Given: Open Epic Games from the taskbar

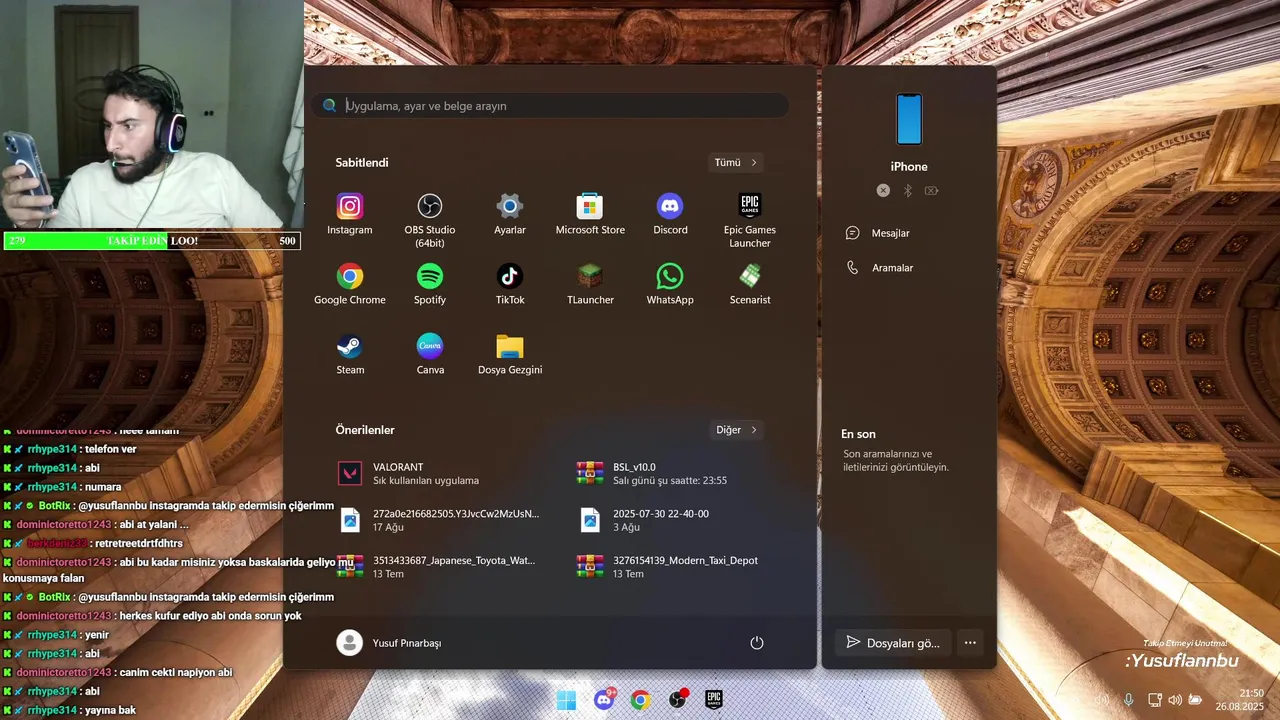Looking at the screenshot, I should click(714, 700).
